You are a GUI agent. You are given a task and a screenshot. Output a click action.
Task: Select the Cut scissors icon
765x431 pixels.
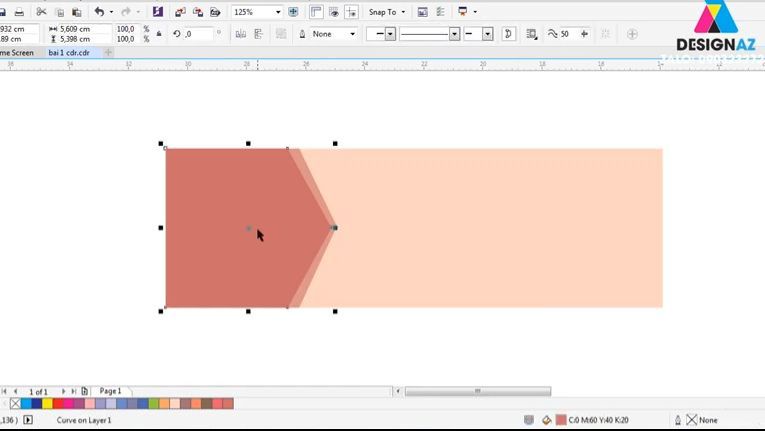click(41, 12)
